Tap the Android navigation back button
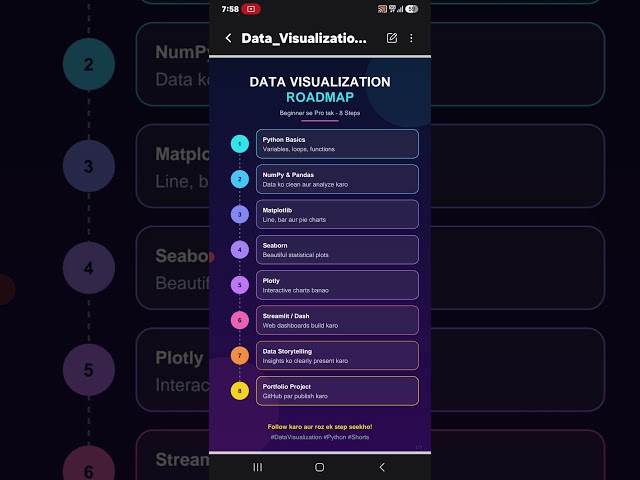 382,467
